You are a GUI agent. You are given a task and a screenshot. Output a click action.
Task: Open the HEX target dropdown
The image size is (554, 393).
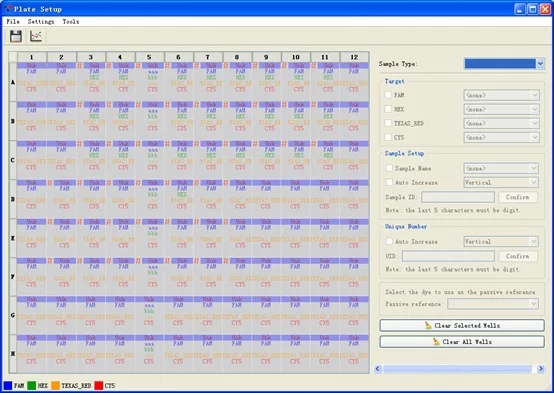coord(501,109)
